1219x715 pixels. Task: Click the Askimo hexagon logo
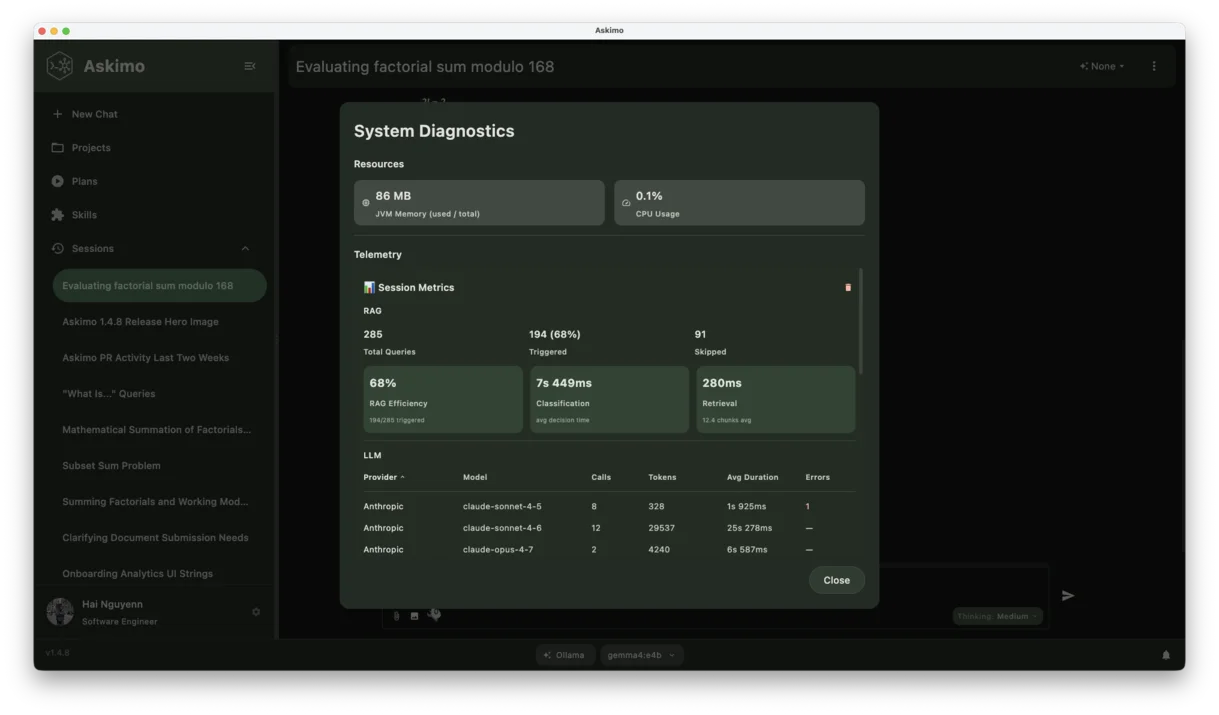pyautogui.click(x=60, y=66)
